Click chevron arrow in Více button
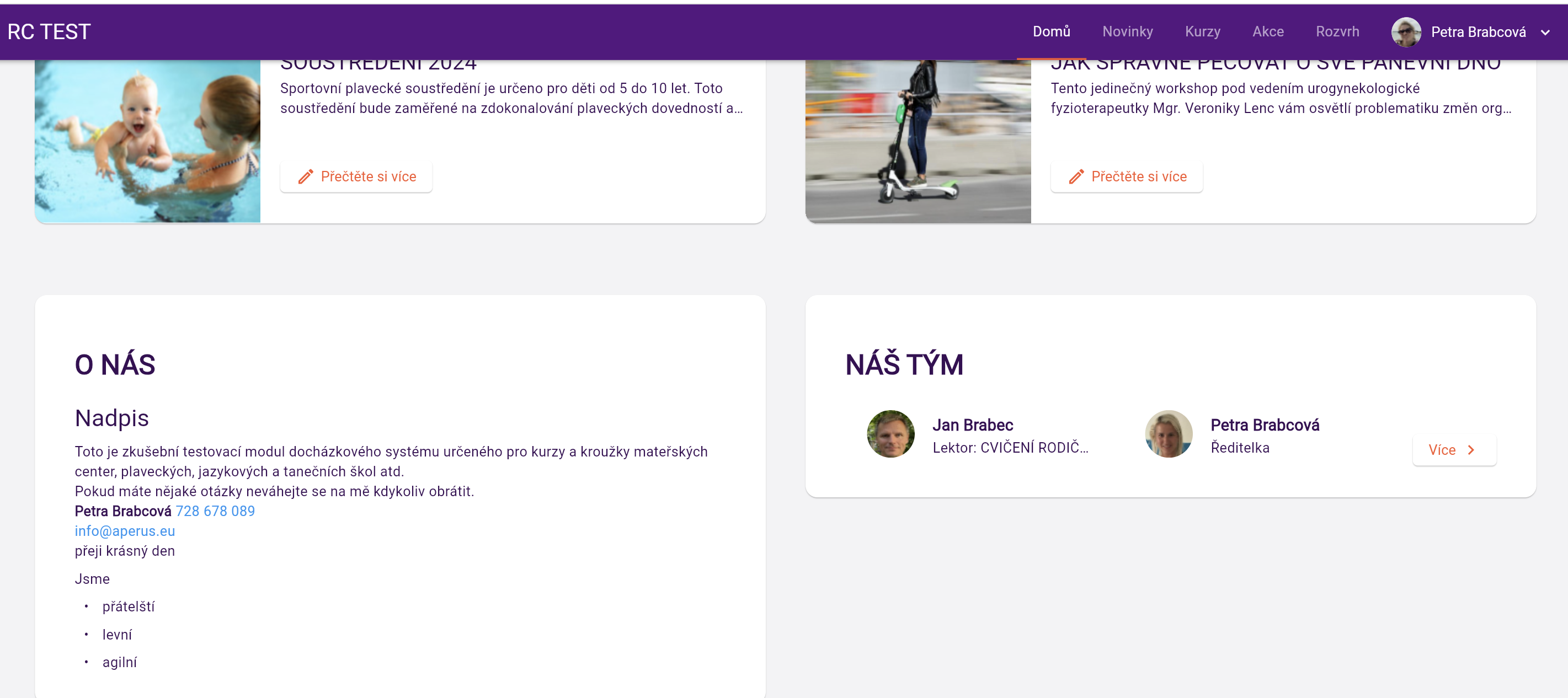The height and width of the screenshot is (698, 1568). (1471, 450)
